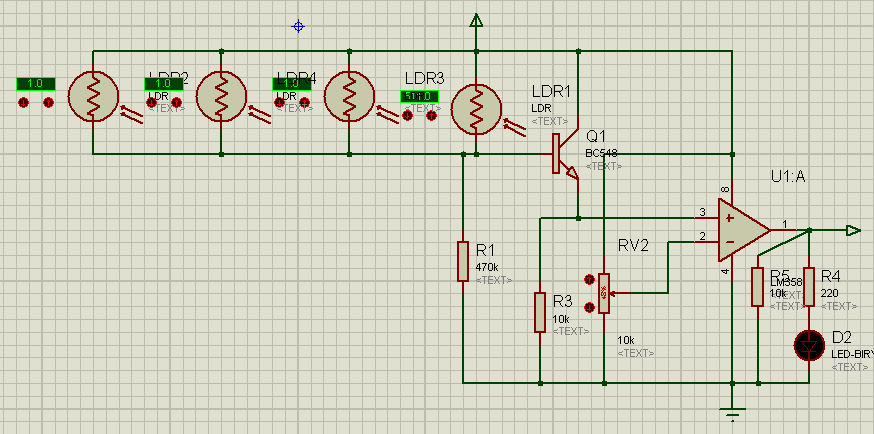Select the D2 LED component

808,345
